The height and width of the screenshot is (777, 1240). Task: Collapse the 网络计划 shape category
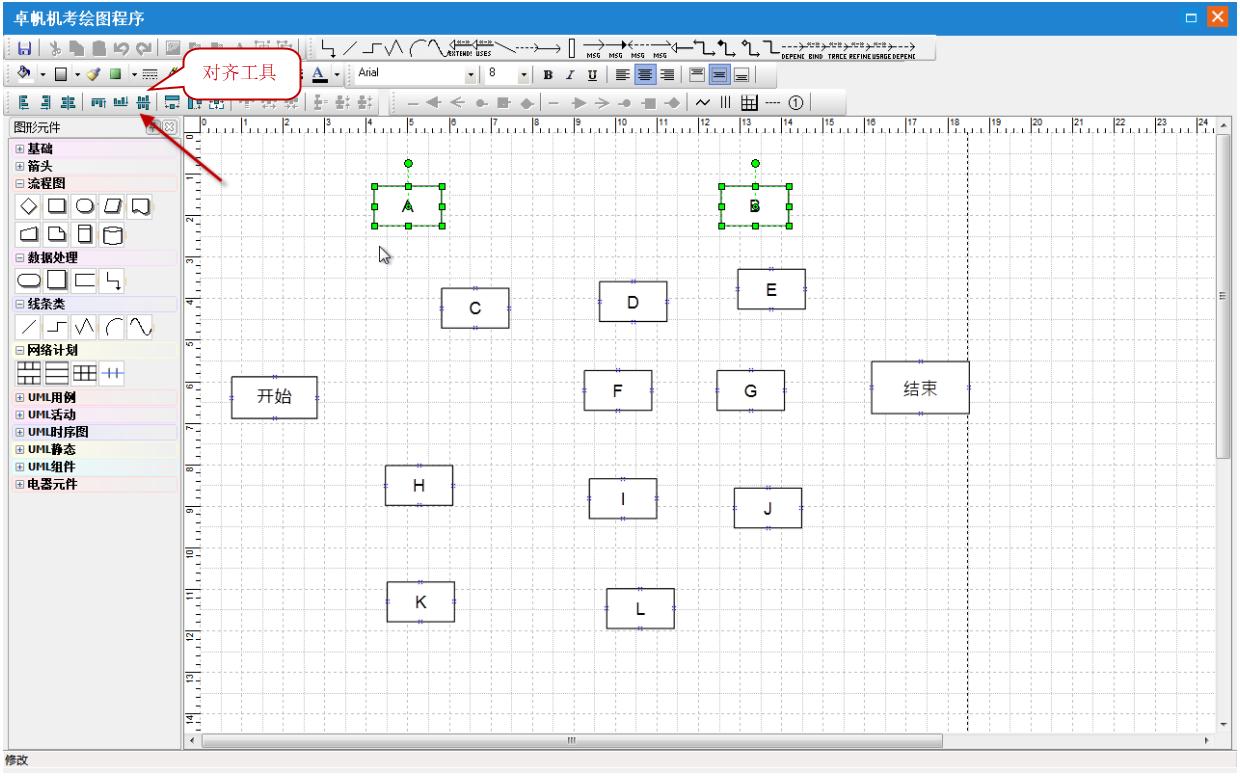(20, 350)
